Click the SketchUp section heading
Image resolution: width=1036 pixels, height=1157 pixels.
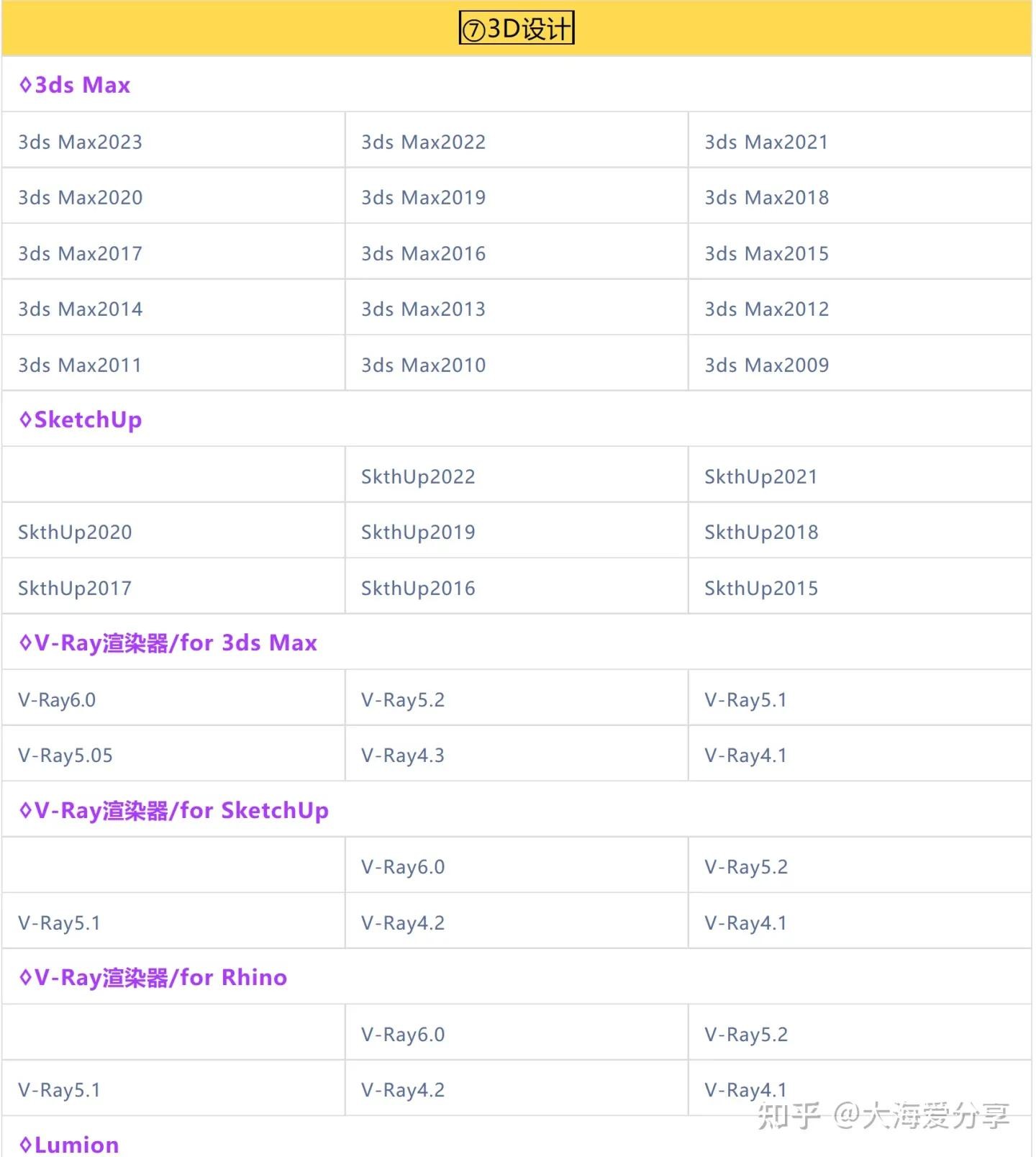81,419
